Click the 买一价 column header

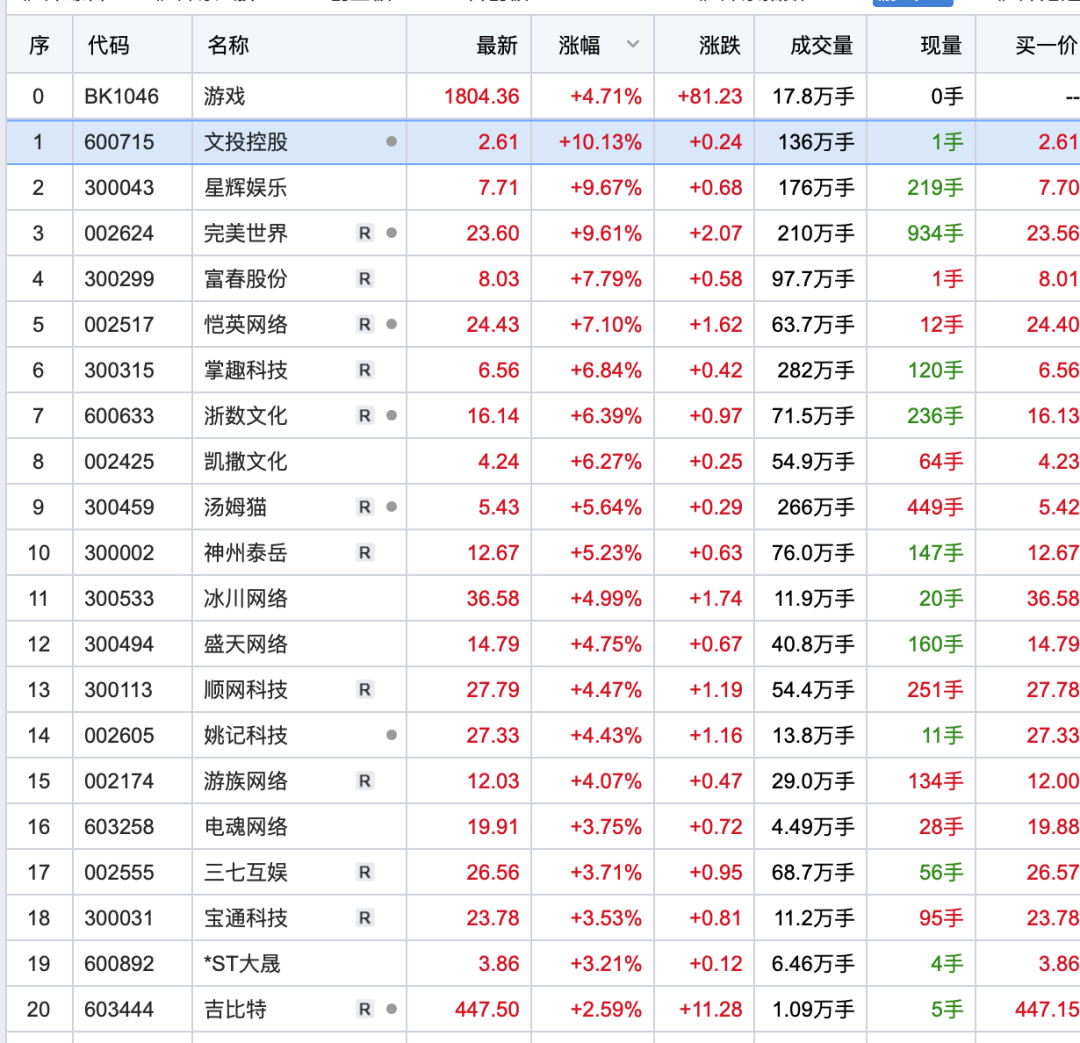pos(1046,45)
